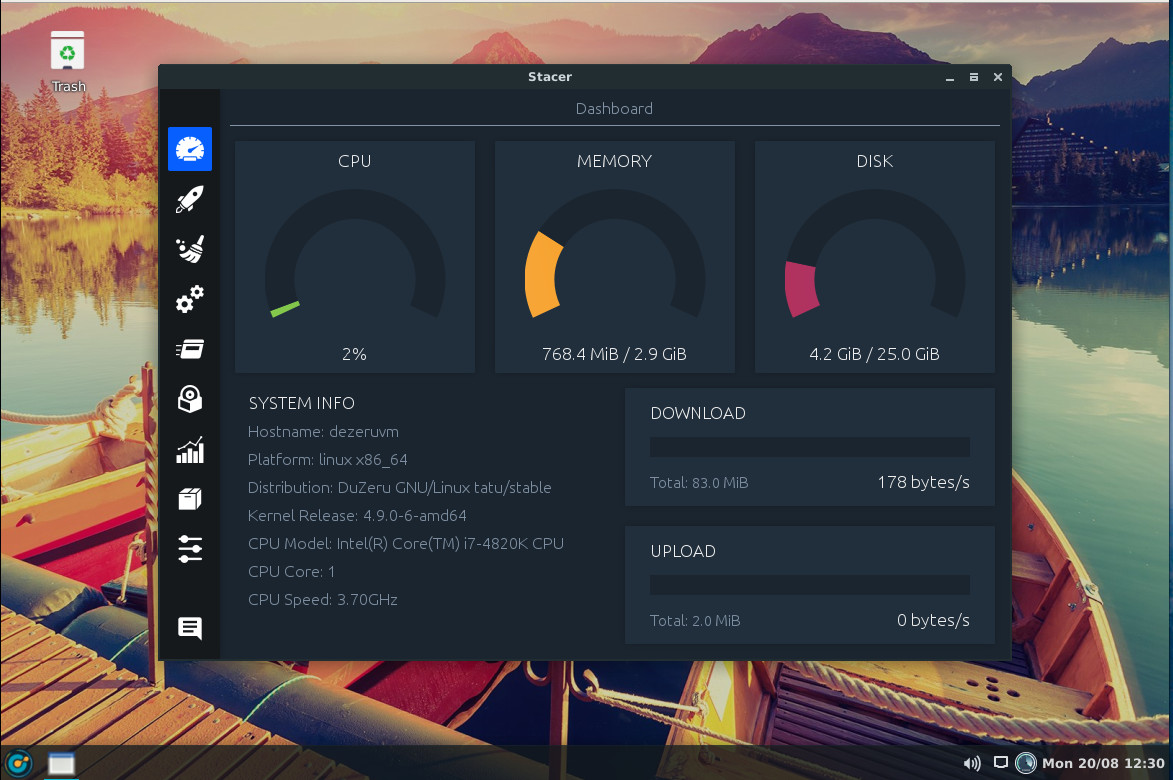Viewport: 1173px width, 780px height.
Task: Open Uninstaller disc icon in sidebar
Action: pyautogui.click(x=190, y=399)
